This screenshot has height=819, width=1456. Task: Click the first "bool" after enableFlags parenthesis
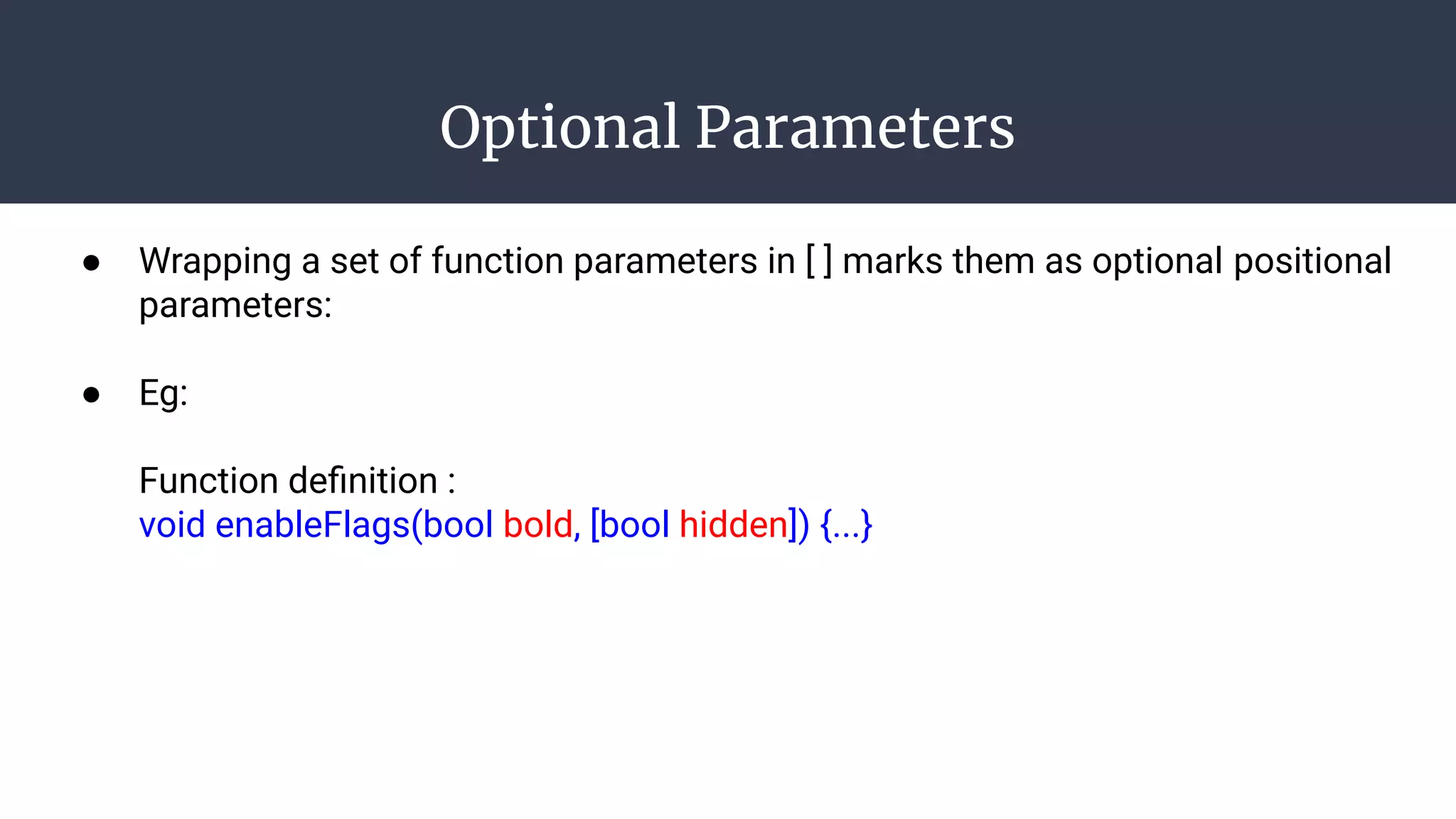458,525
